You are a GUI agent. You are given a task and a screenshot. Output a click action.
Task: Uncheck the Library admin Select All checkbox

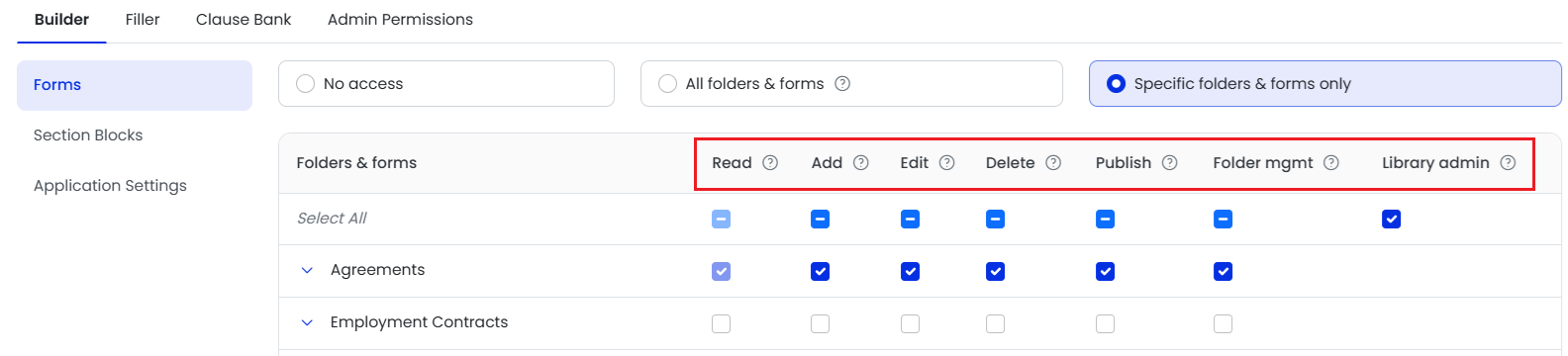[1392, 220]
